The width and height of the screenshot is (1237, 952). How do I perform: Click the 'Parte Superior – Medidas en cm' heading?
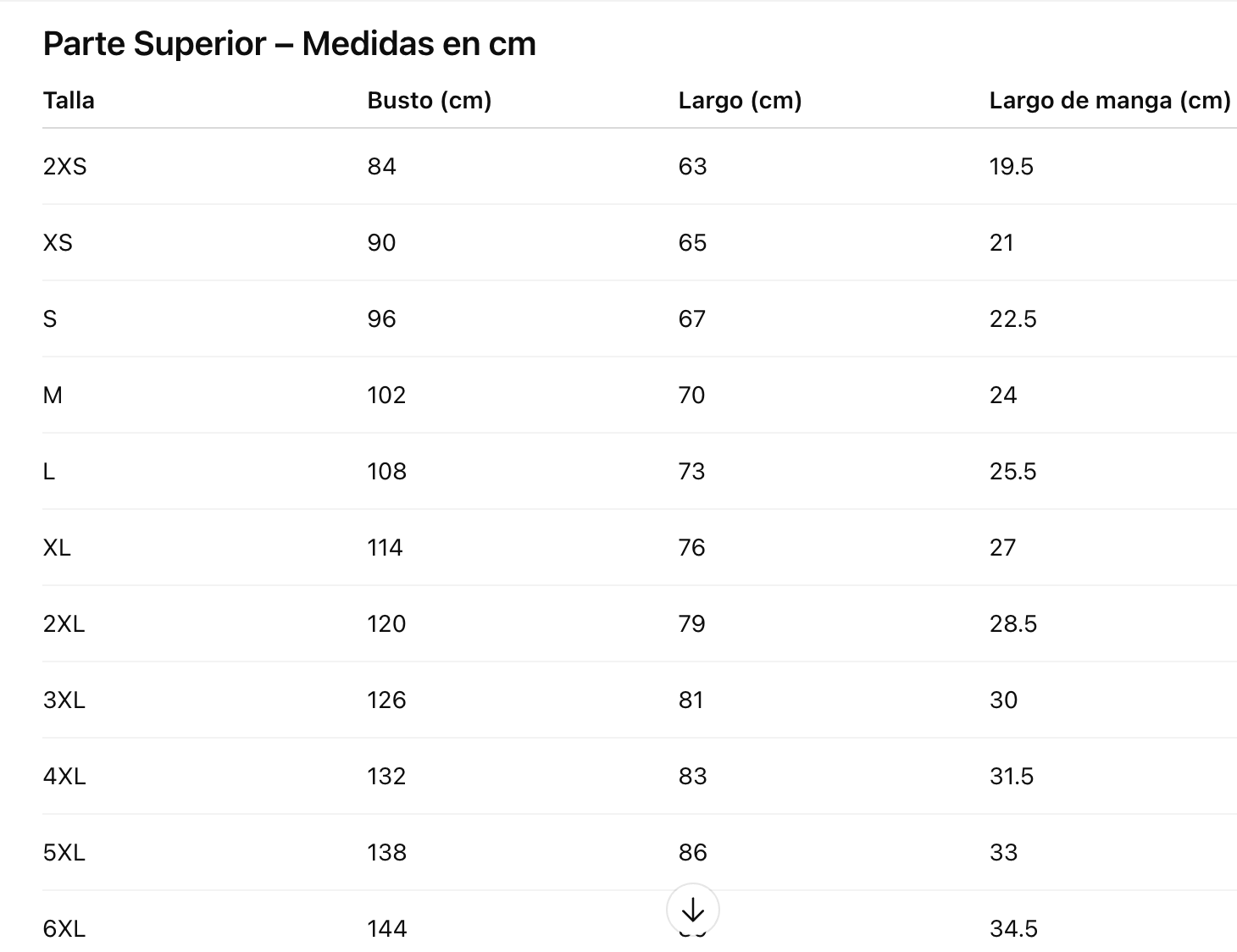click(x=289, y=44)
